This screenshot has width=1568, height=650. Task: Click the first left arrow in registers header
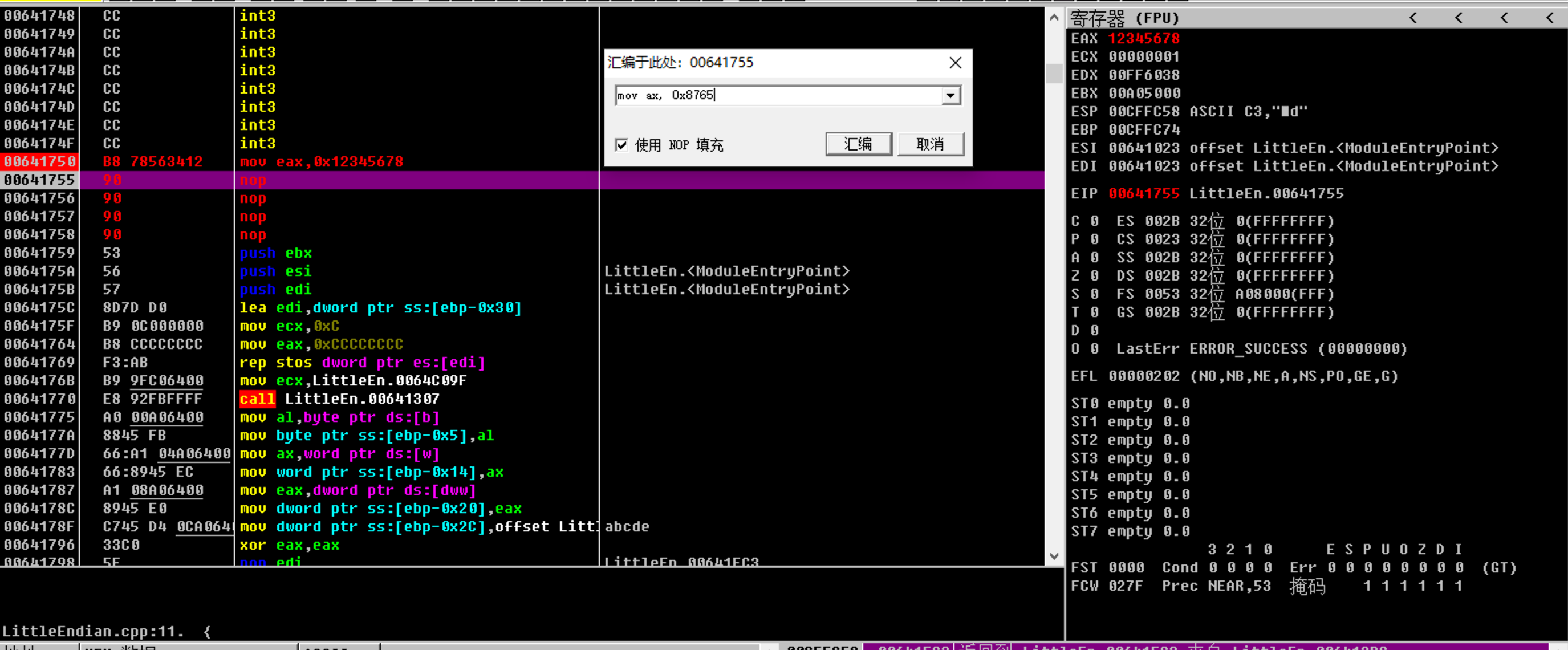[1413, 18]
